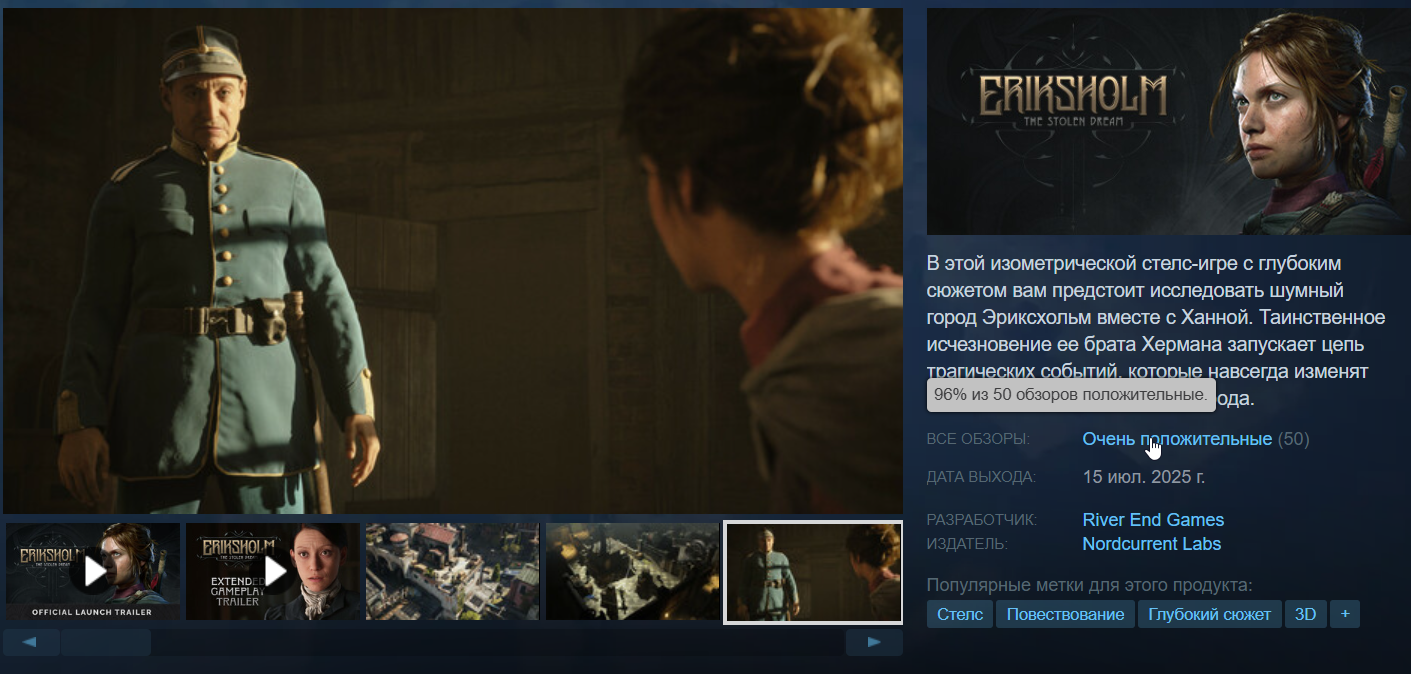The image size is (1411, 674).
Task: Click the right arrow of the thumbnail strip
Action: click(x=874, y=642)
